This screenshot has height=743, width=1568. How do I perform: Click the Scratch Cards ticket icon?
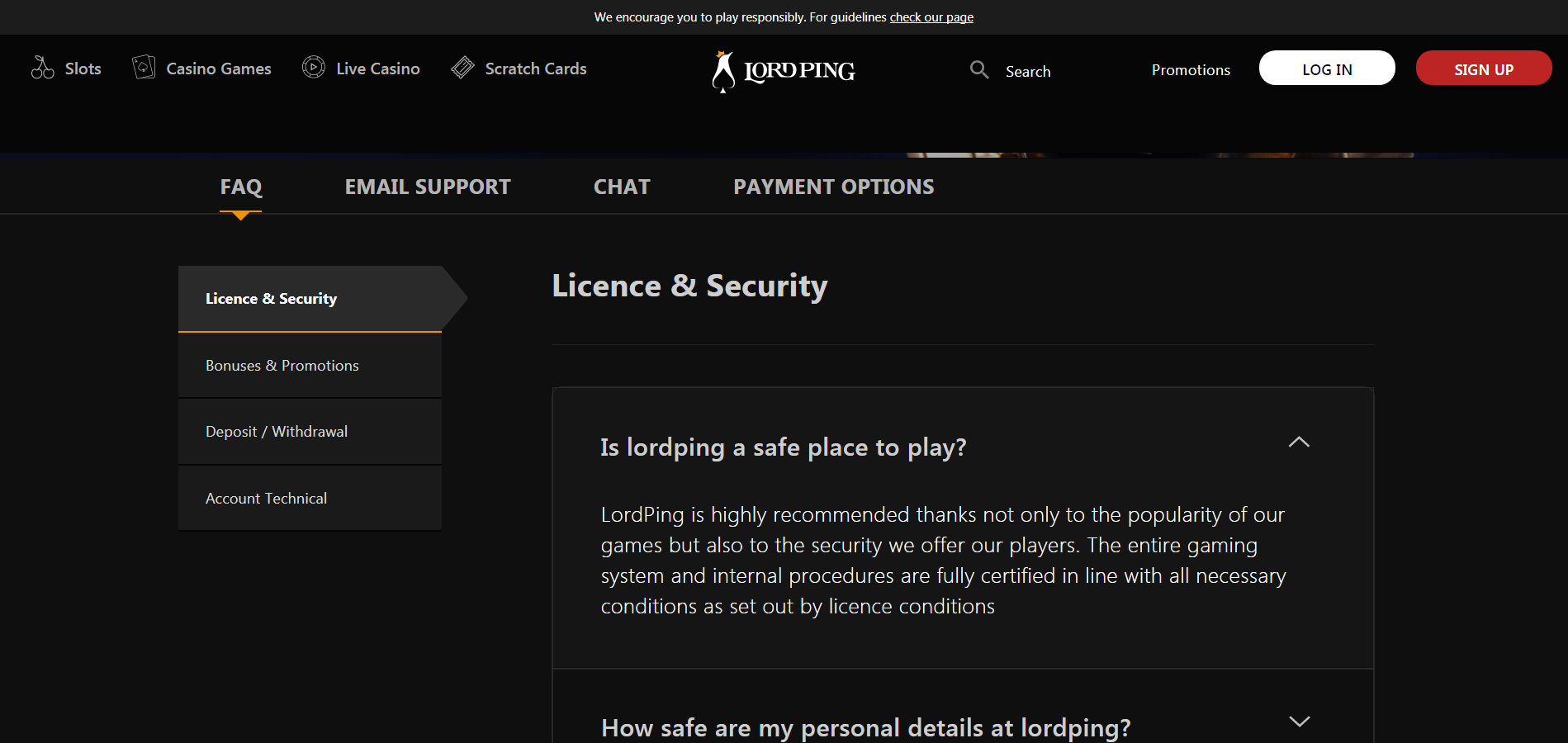coord(462,67)
